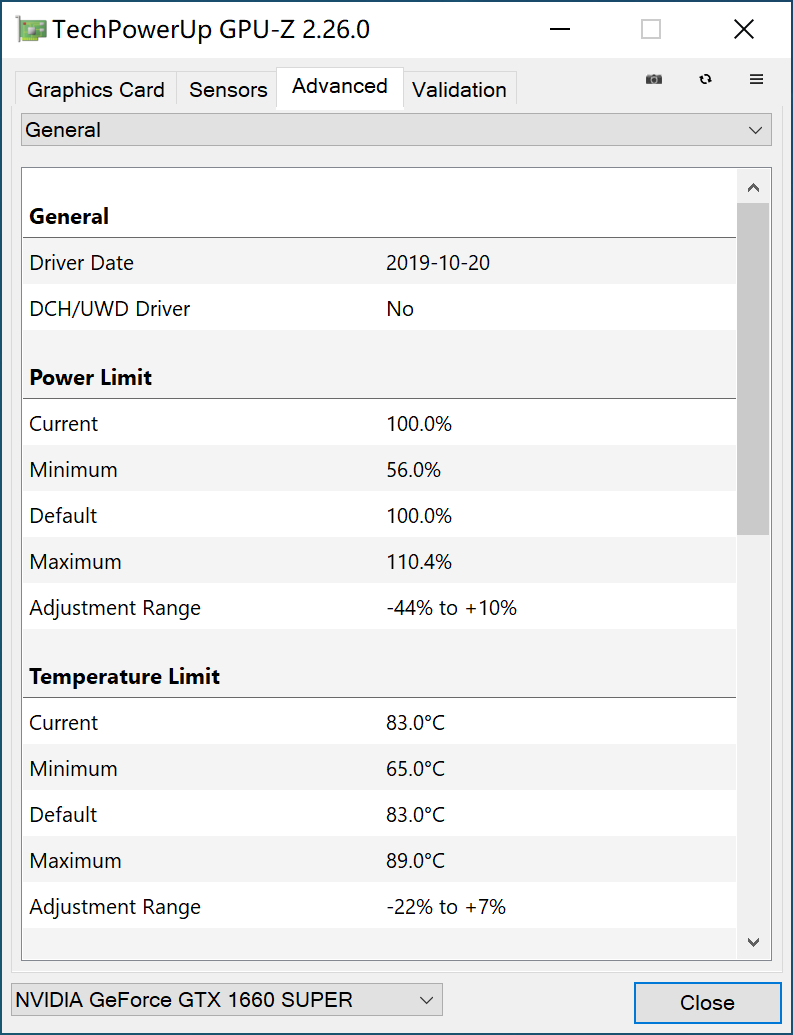793x1035 pixels.
Task: Select the Advanced tab
Action: (340, 87)
